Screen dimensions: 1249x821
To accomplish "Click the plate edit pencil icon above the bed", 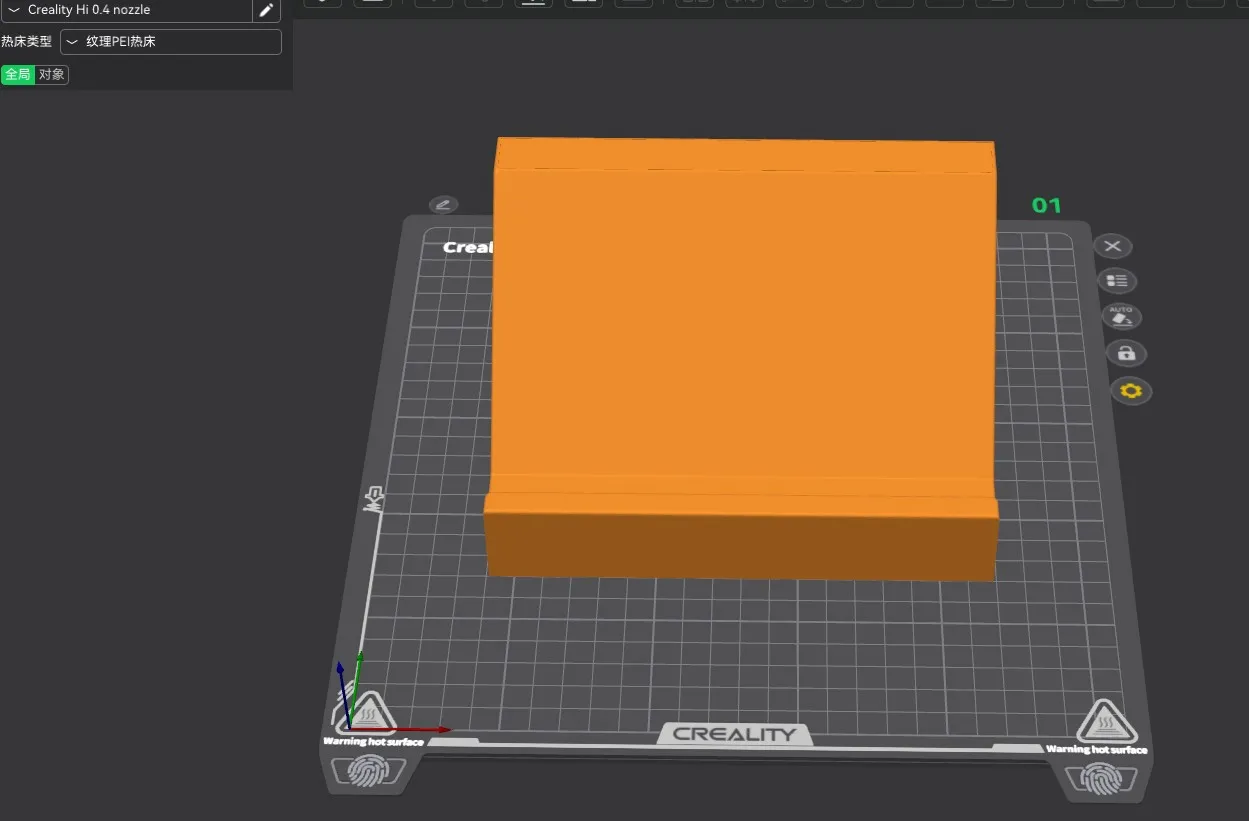I will 443,204.
